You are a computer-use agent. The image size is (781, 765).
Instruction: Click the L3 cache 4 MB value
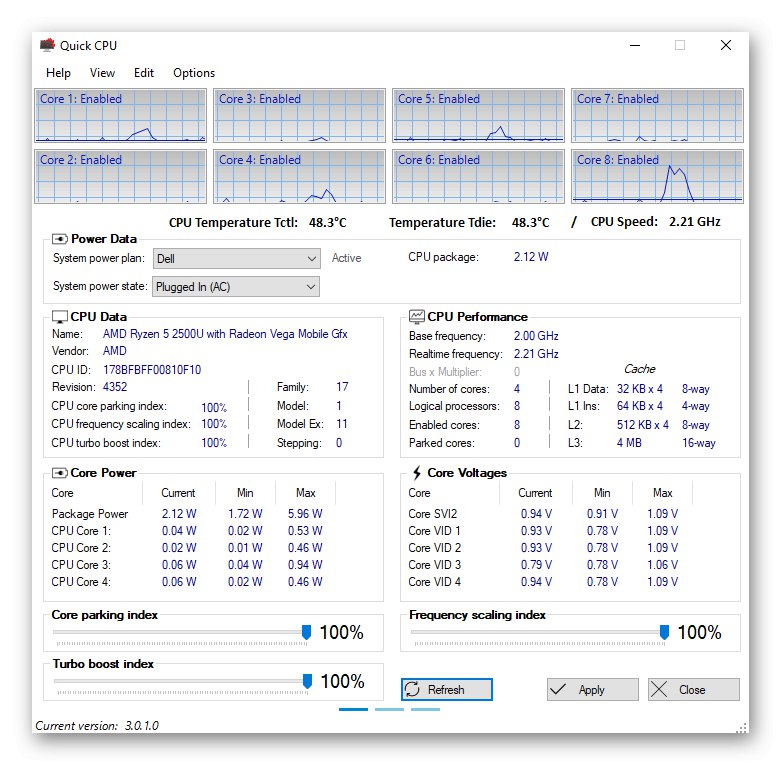tap(629, 442)
